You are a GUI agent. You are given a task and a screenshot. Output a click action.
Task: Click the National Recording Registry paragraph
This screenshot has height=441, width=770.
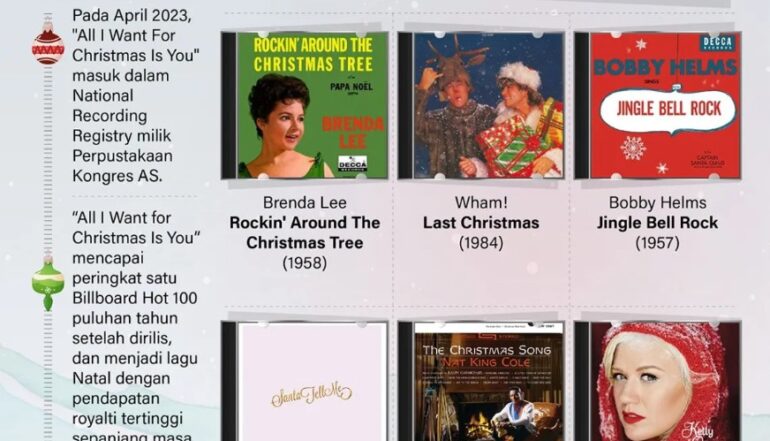tap(135, 95)
